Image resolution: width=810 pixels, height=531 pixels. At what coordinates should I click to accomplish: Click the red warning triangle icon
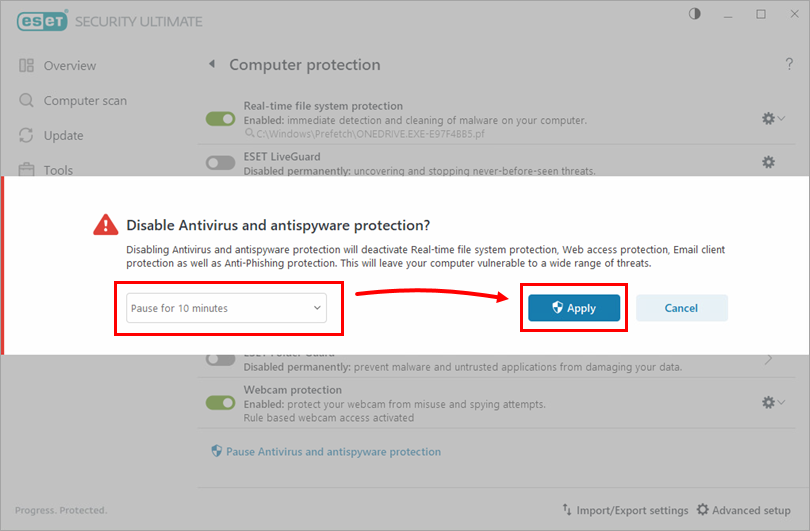coord(105,226)
